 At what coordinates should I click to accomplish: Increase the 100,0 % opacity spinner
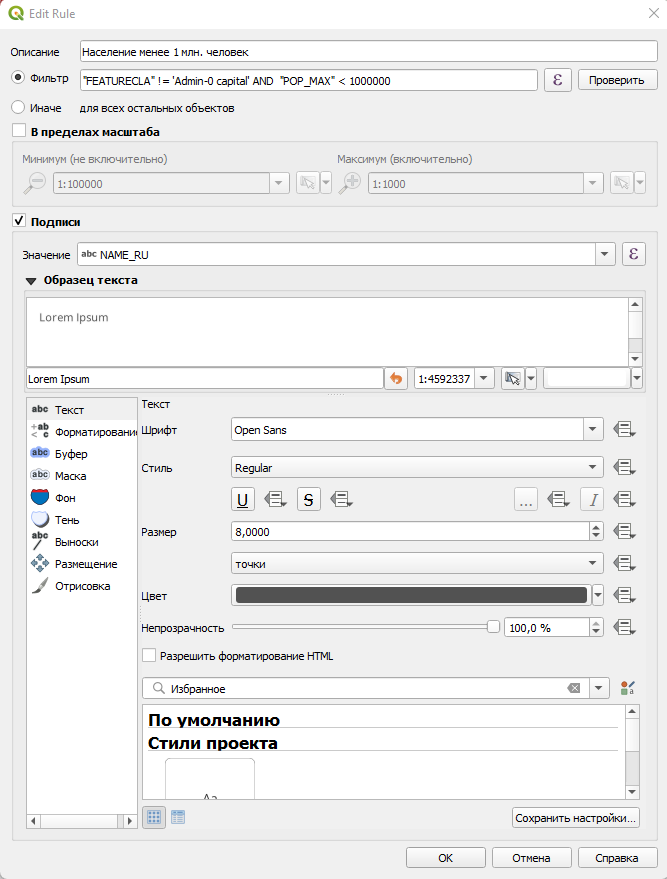pos(596,623)
